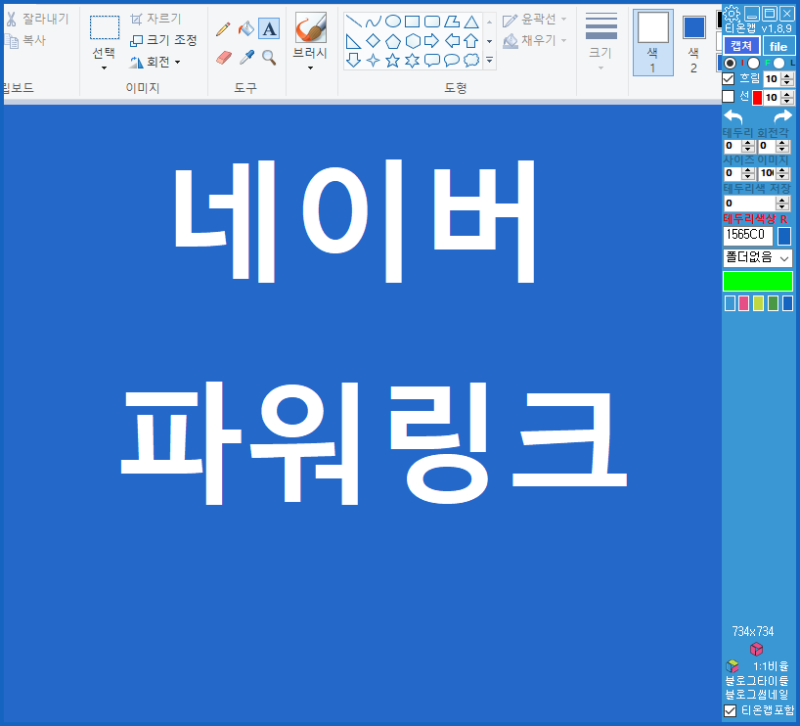
Task: Select the Pencil tool in Paint
Action: (223, 29)
